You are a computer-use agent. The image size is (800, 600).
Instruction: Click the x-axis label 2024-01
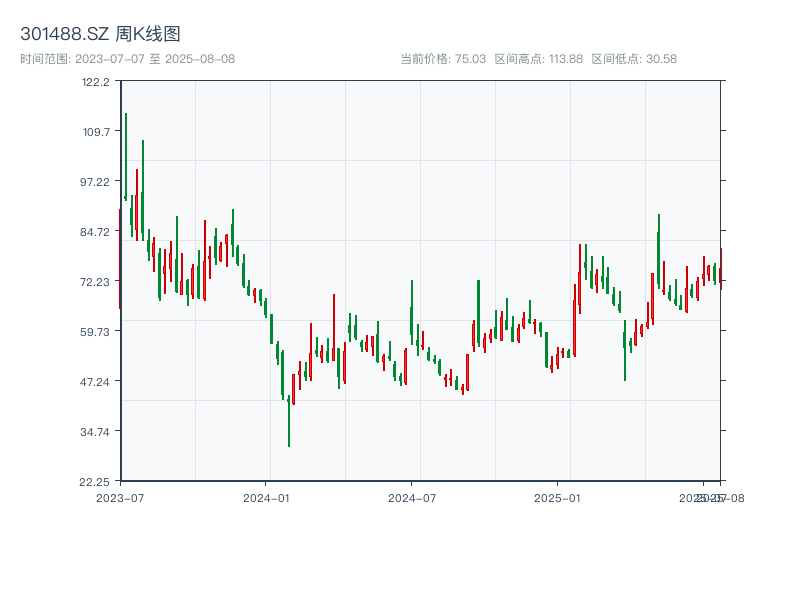[x=266, y=498]
